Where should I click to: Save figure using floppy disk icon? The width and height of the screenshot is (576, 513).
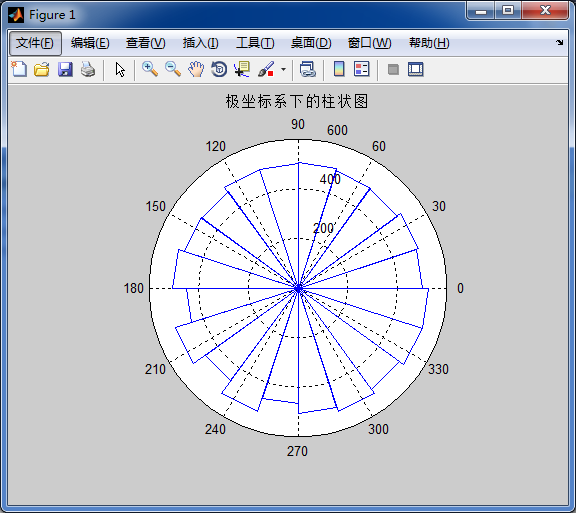coord(65,69)
